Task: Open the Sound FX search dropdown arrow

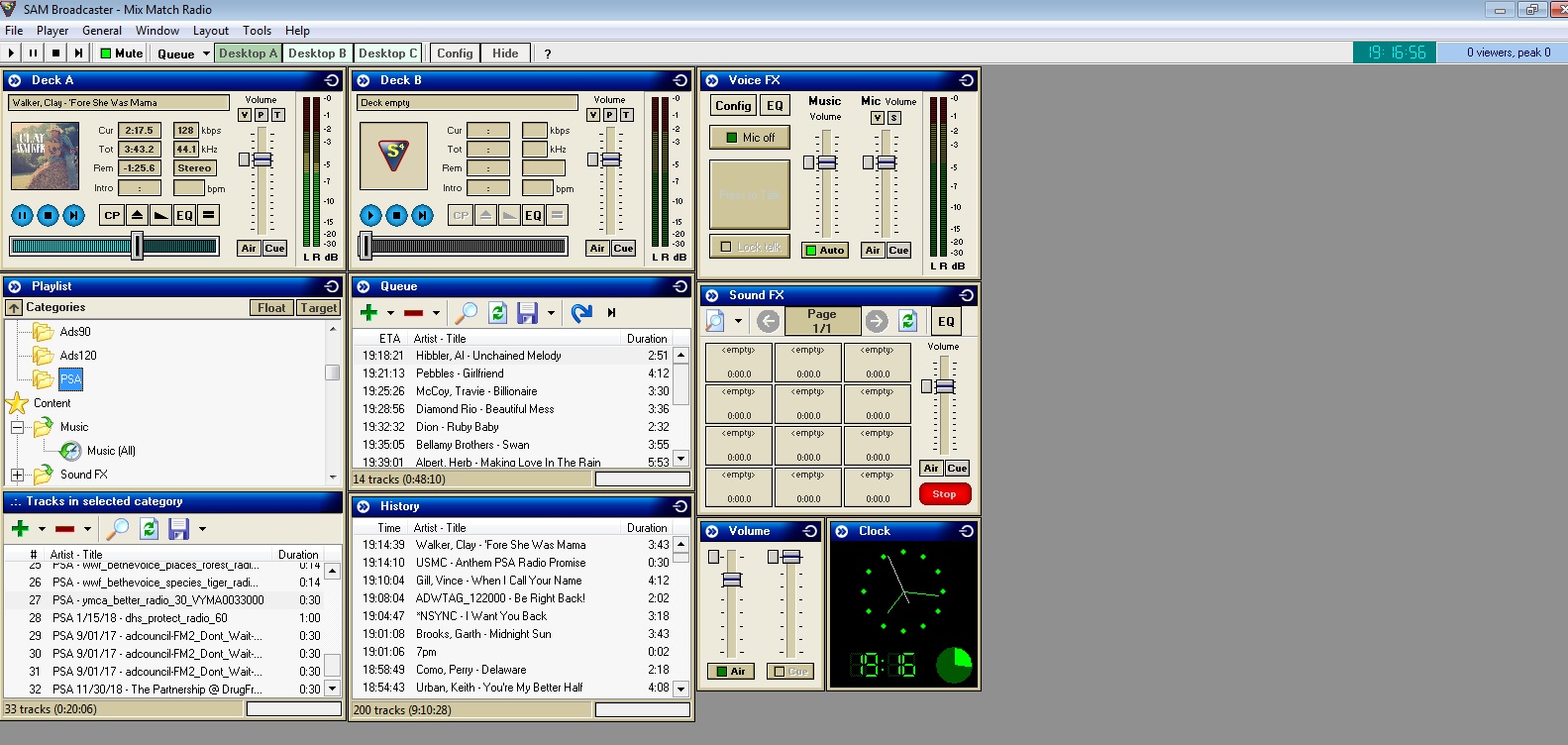Action: [738, 321]
